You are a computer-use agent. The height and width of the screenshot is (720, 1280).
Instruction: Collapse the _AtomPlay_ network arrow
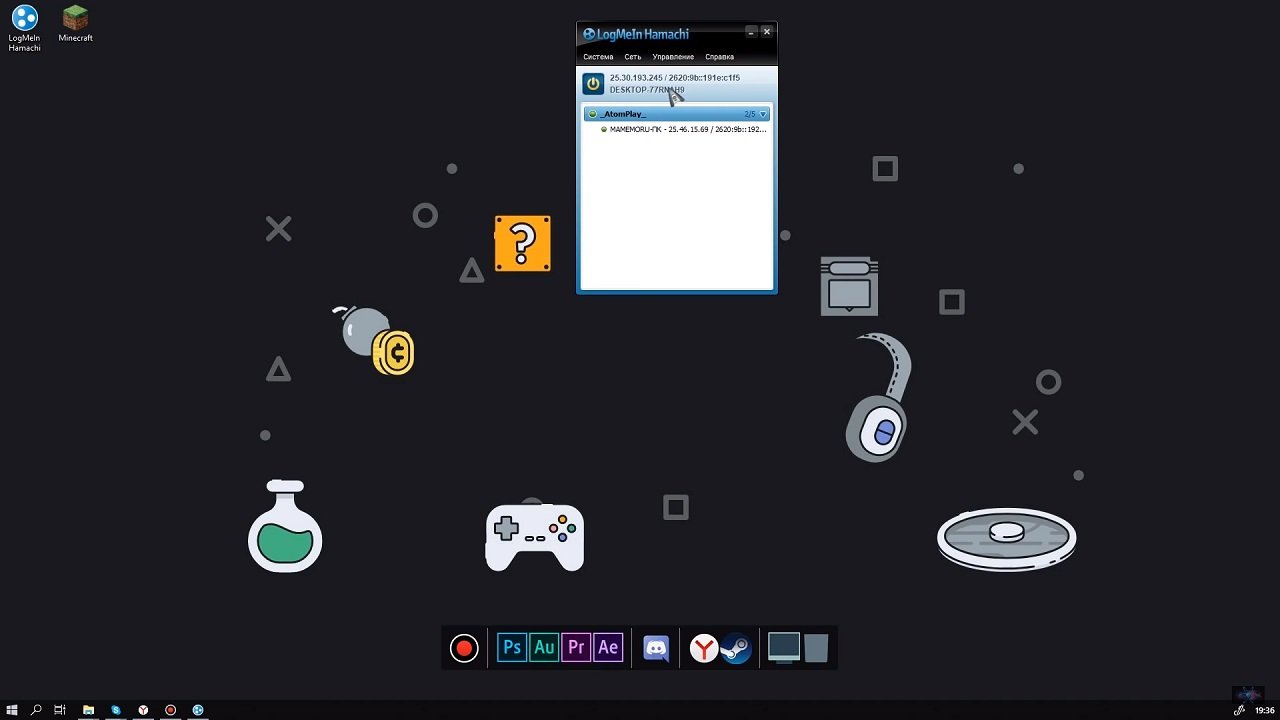763,114
